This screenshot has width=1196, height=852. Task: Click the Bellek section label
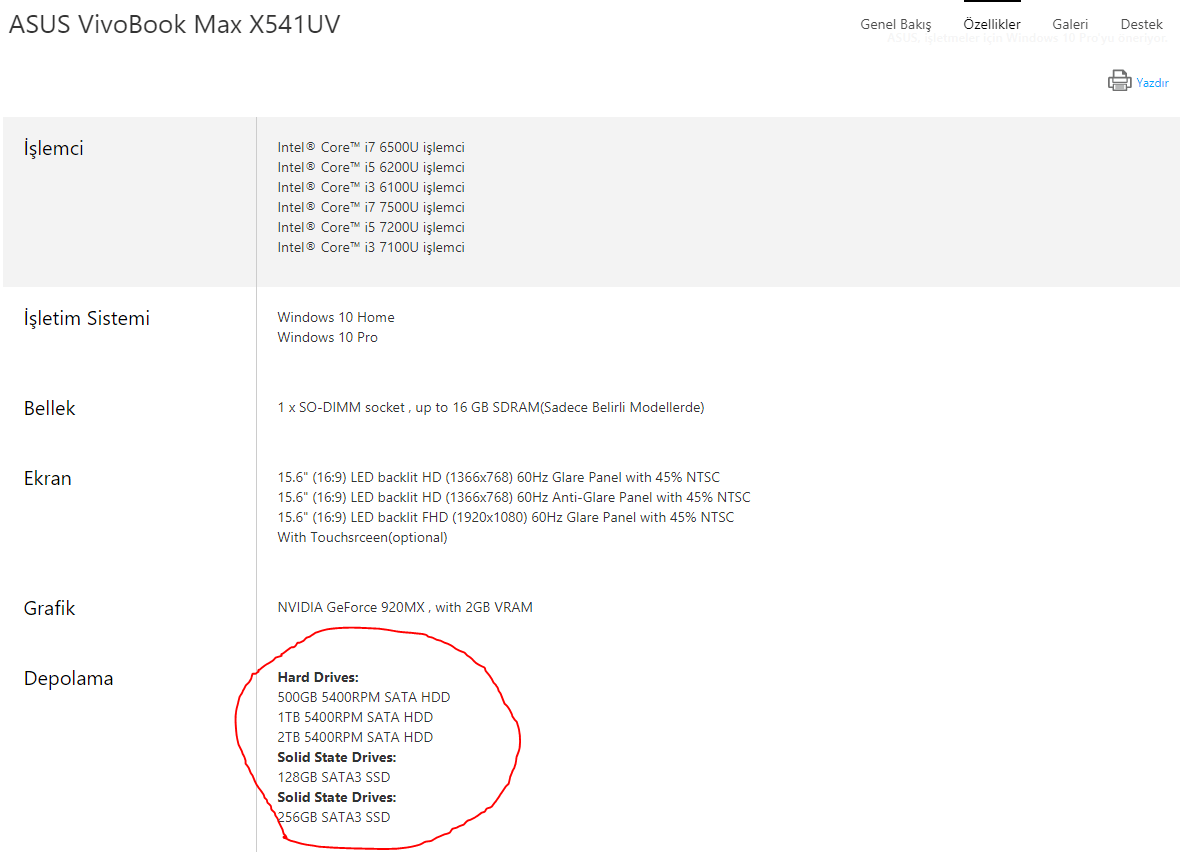pos(50,408)
